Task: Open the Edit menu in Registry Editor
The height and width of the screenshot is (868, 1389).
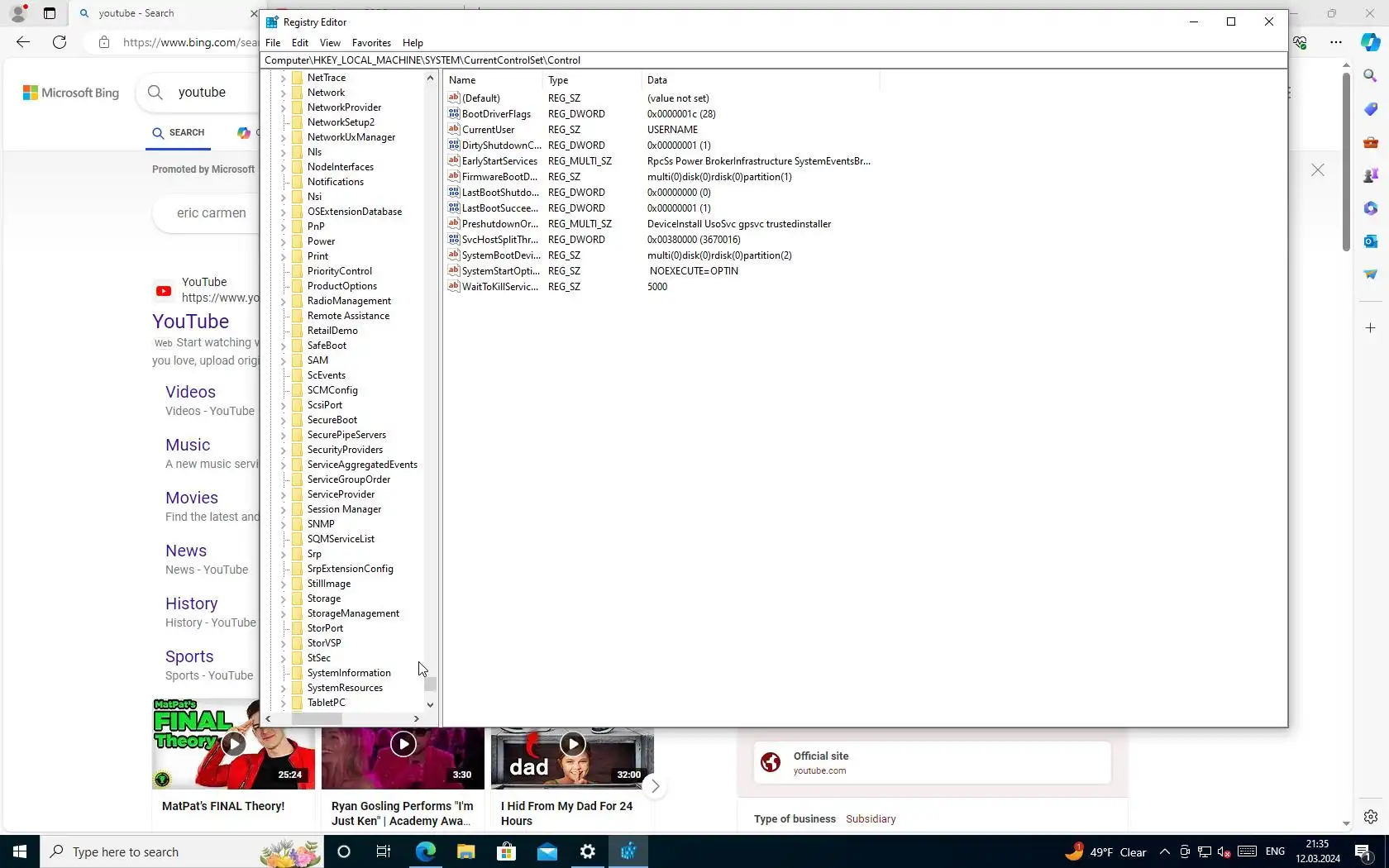Action: coord(300,43)
